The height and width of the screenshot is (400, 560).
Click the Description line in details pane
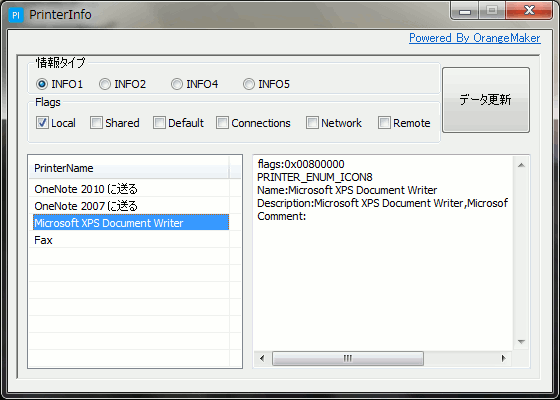382,203
